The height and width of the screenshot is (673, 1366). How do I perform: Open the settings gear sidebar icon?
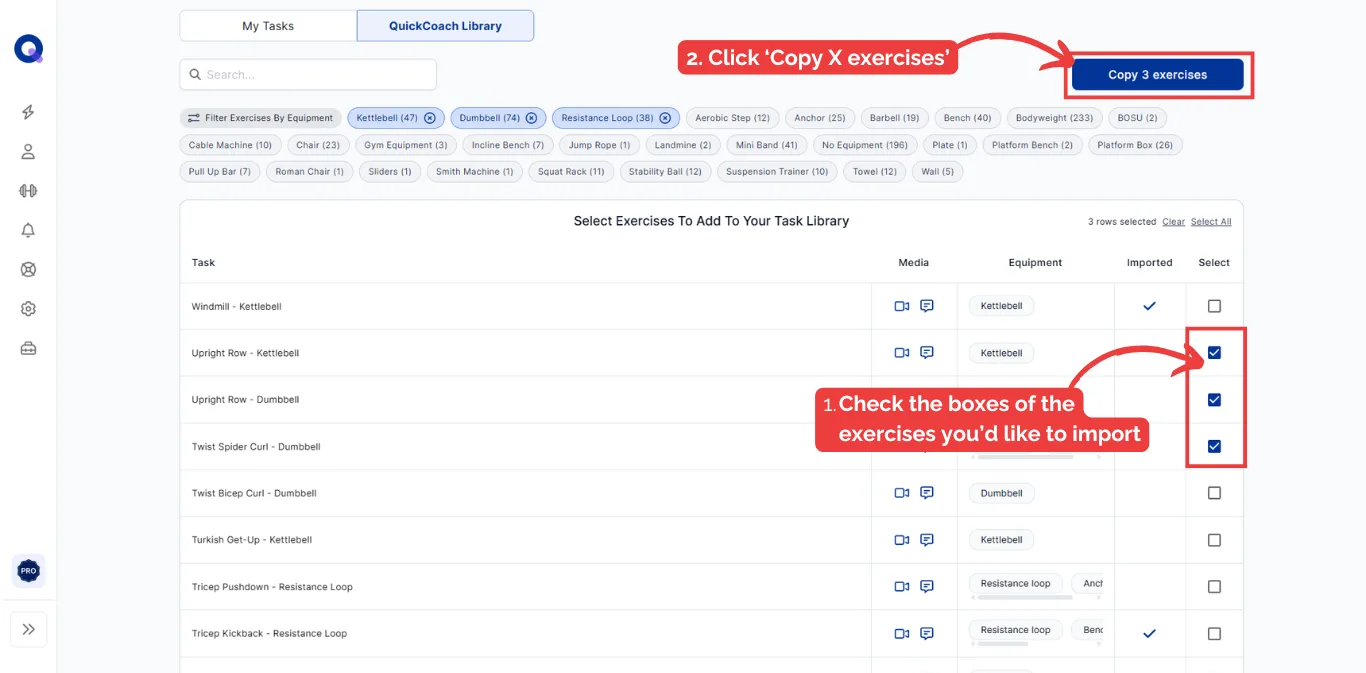[x=28, y=309]
